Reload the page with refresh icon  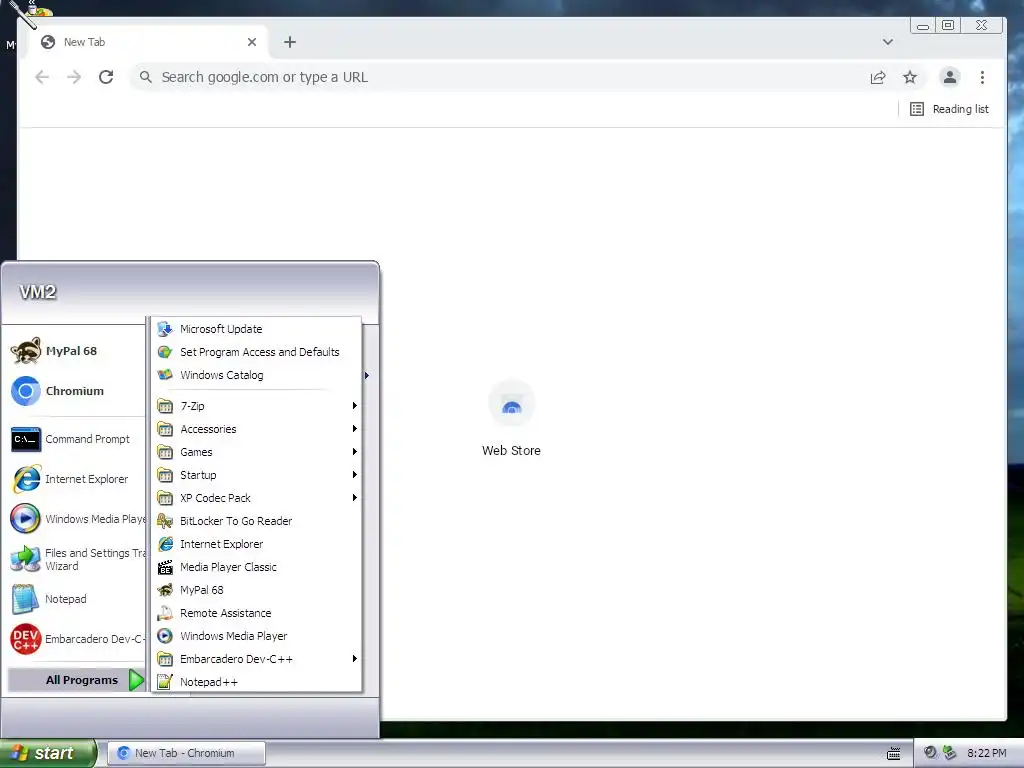[106, 77]
